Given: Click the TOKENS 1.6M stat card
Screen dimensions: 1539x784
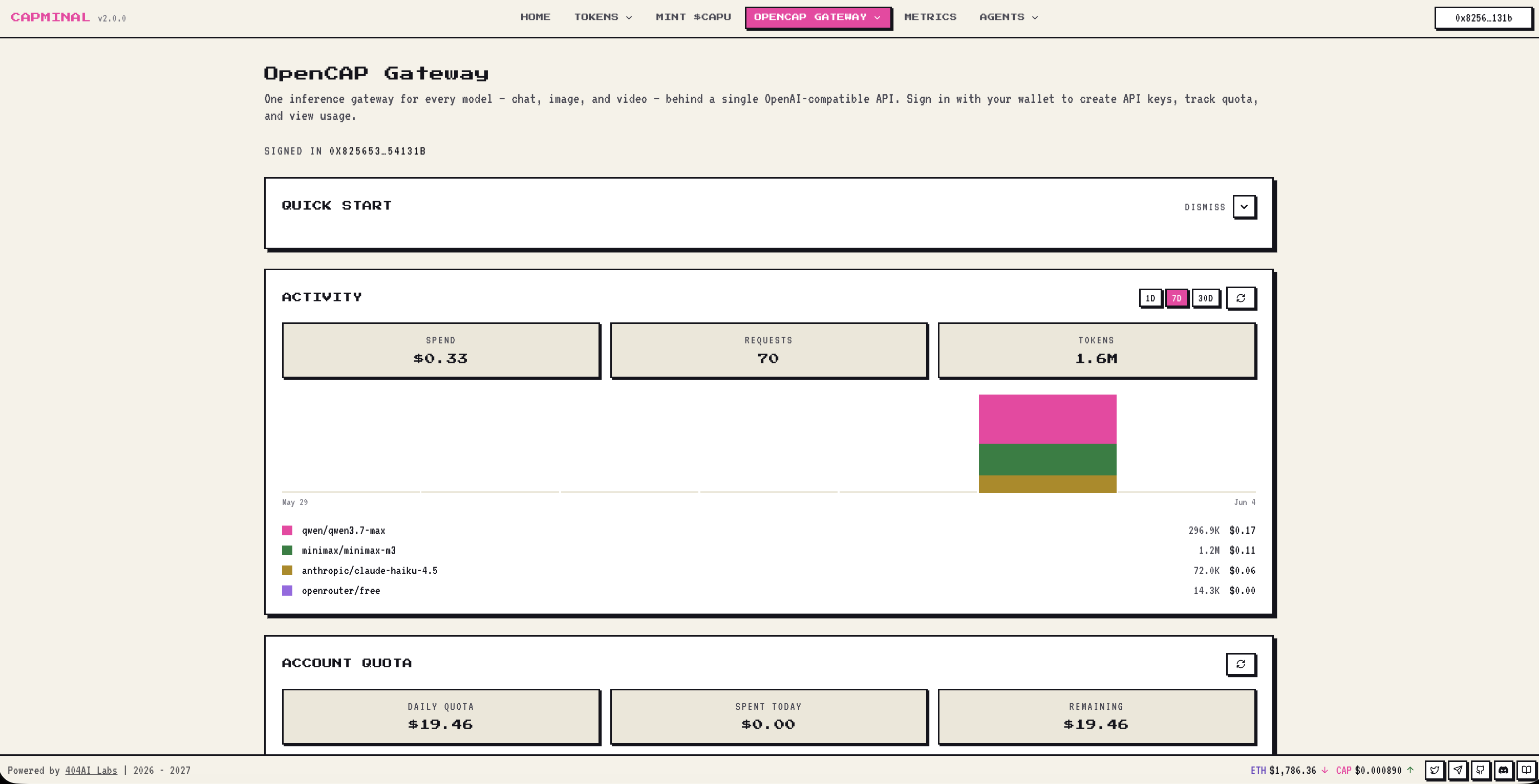Looking at the screenshot, I should click(x=1096, y=351).
